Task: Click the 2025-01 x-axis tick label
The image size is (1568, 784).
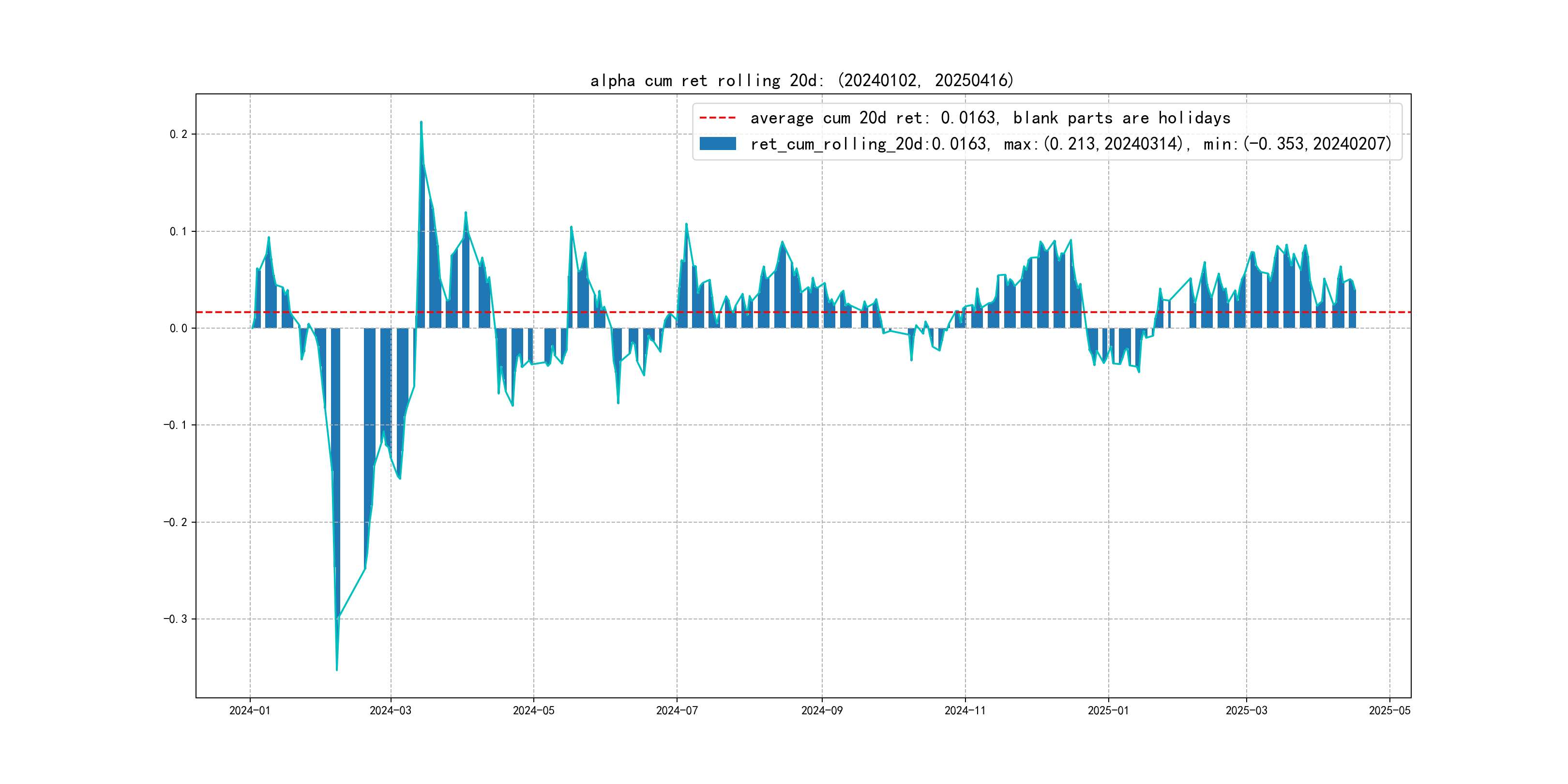Action: click(x=1108, y=710)
